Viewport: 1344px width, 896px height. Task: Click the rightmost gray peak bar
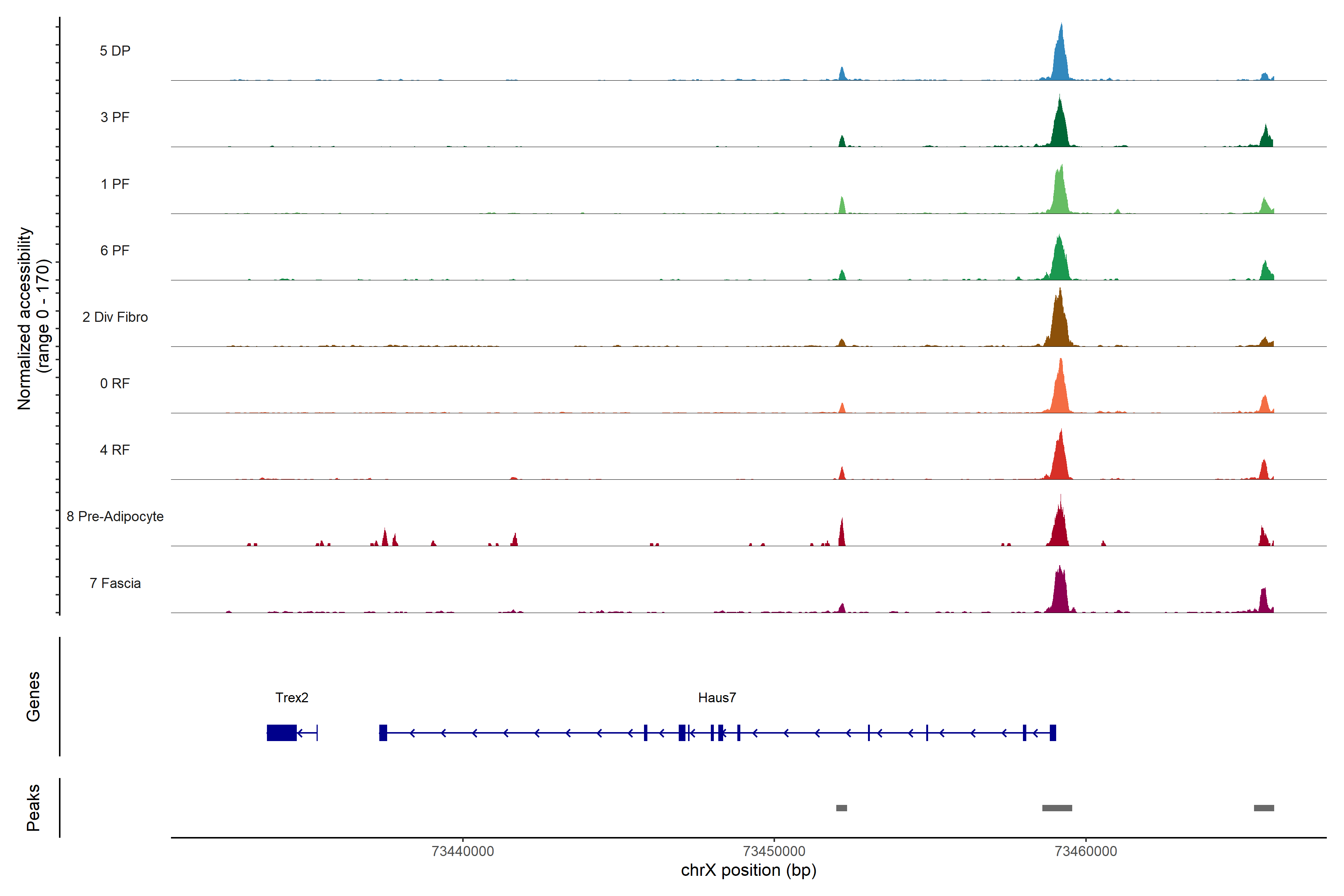tap(1263, 808)
